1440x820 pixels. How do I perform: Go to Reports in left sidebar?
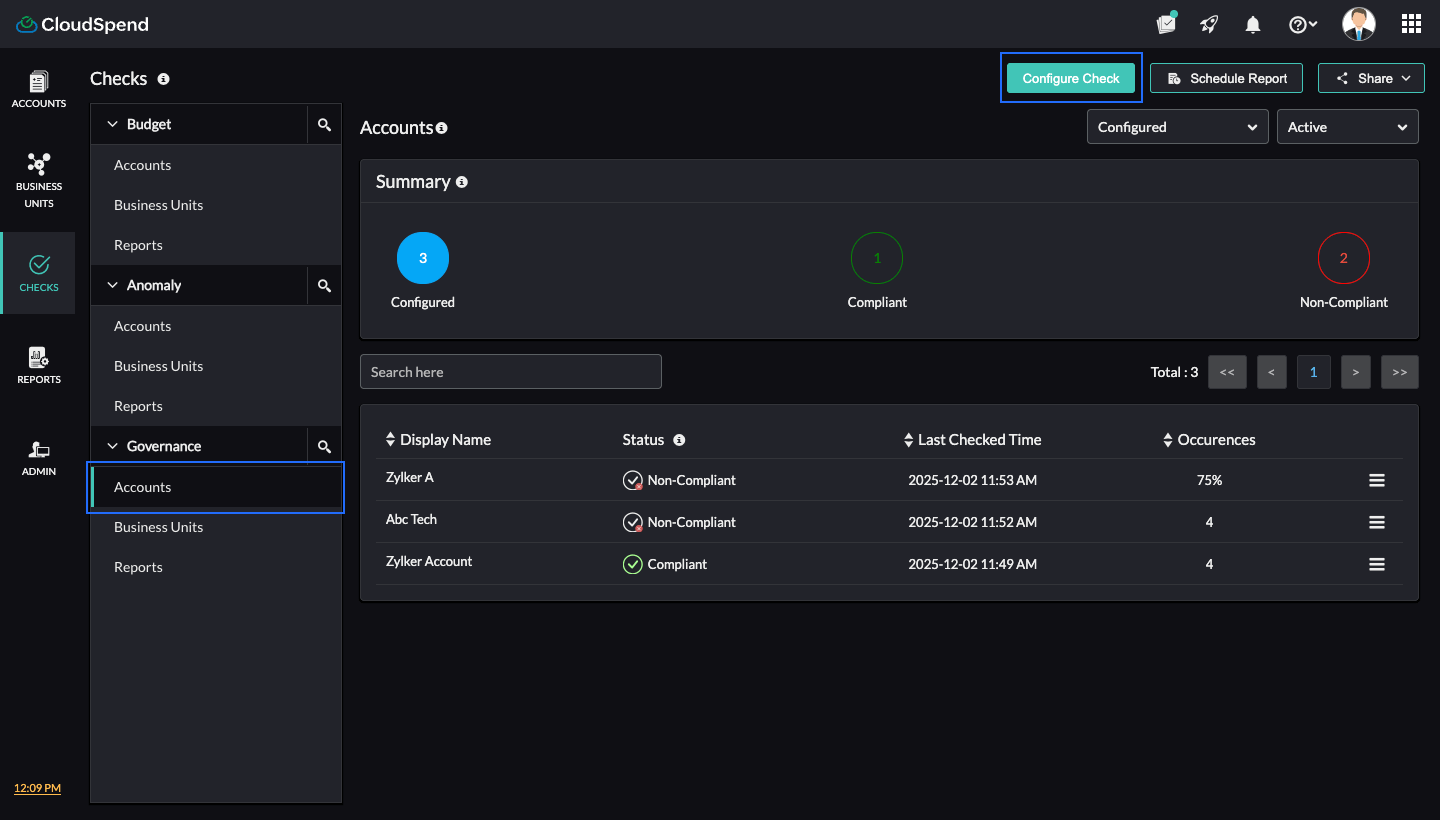[39, 365]
